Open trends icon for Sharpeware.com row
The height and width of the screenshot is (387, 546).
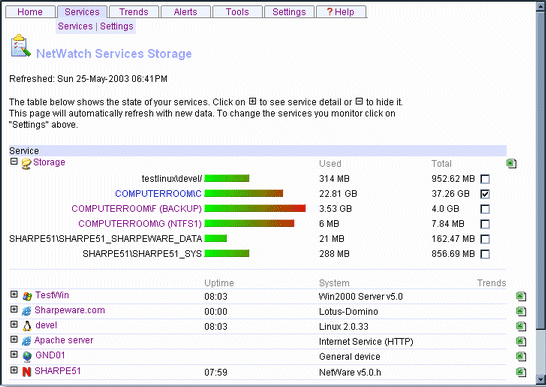click(521, 311)
